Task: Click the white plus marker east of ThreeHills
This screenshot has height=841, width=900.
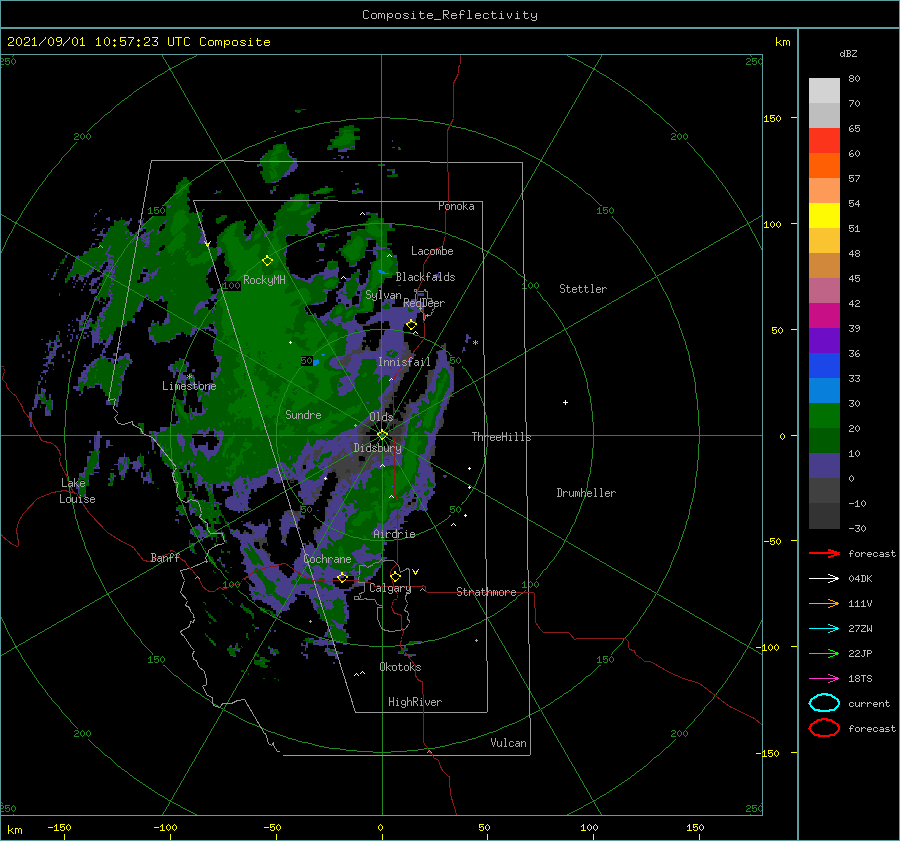Action: click(565, 402)
